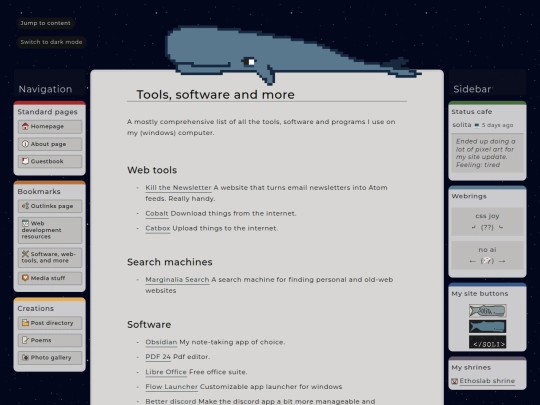Open Software, web-tools, and more page
Screen dimensions: 540x405
point(50,257)
